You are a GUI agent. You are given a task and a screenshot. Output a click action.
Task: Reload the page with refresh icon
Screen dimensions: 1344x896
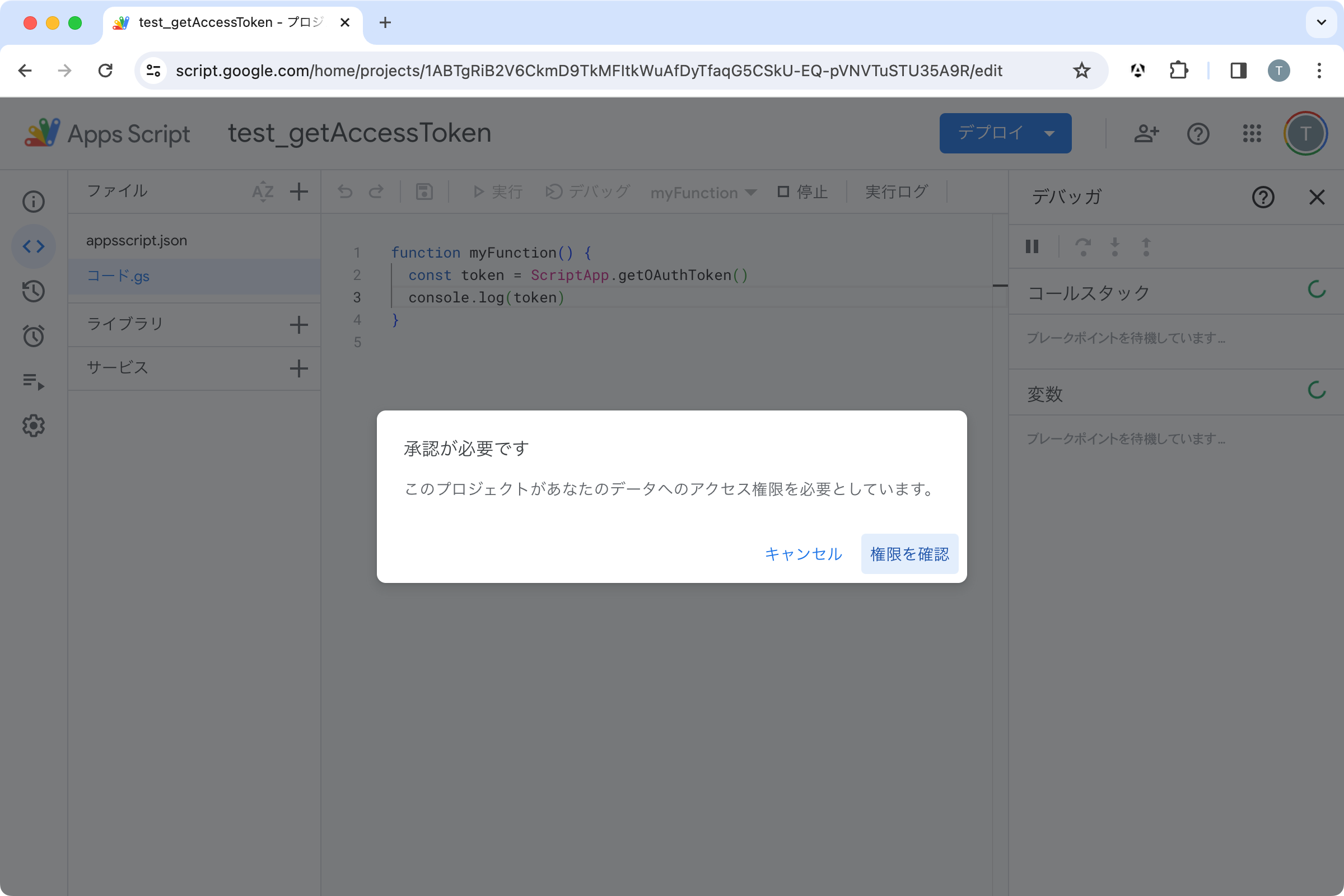click(x=105, y=71)
